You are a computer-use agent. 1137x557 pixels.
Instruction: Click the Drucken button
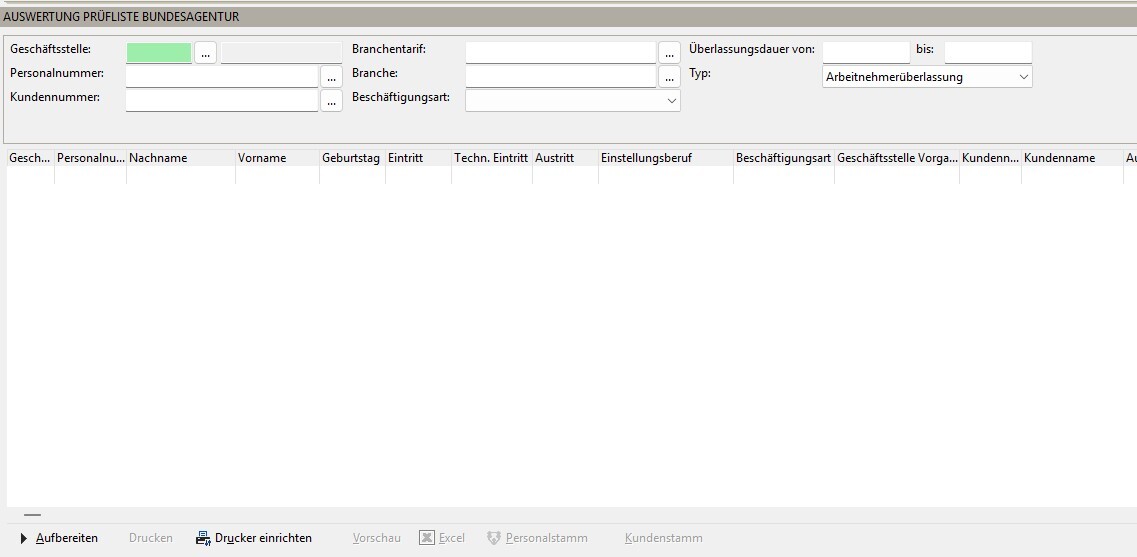click(x=151, y=538)
